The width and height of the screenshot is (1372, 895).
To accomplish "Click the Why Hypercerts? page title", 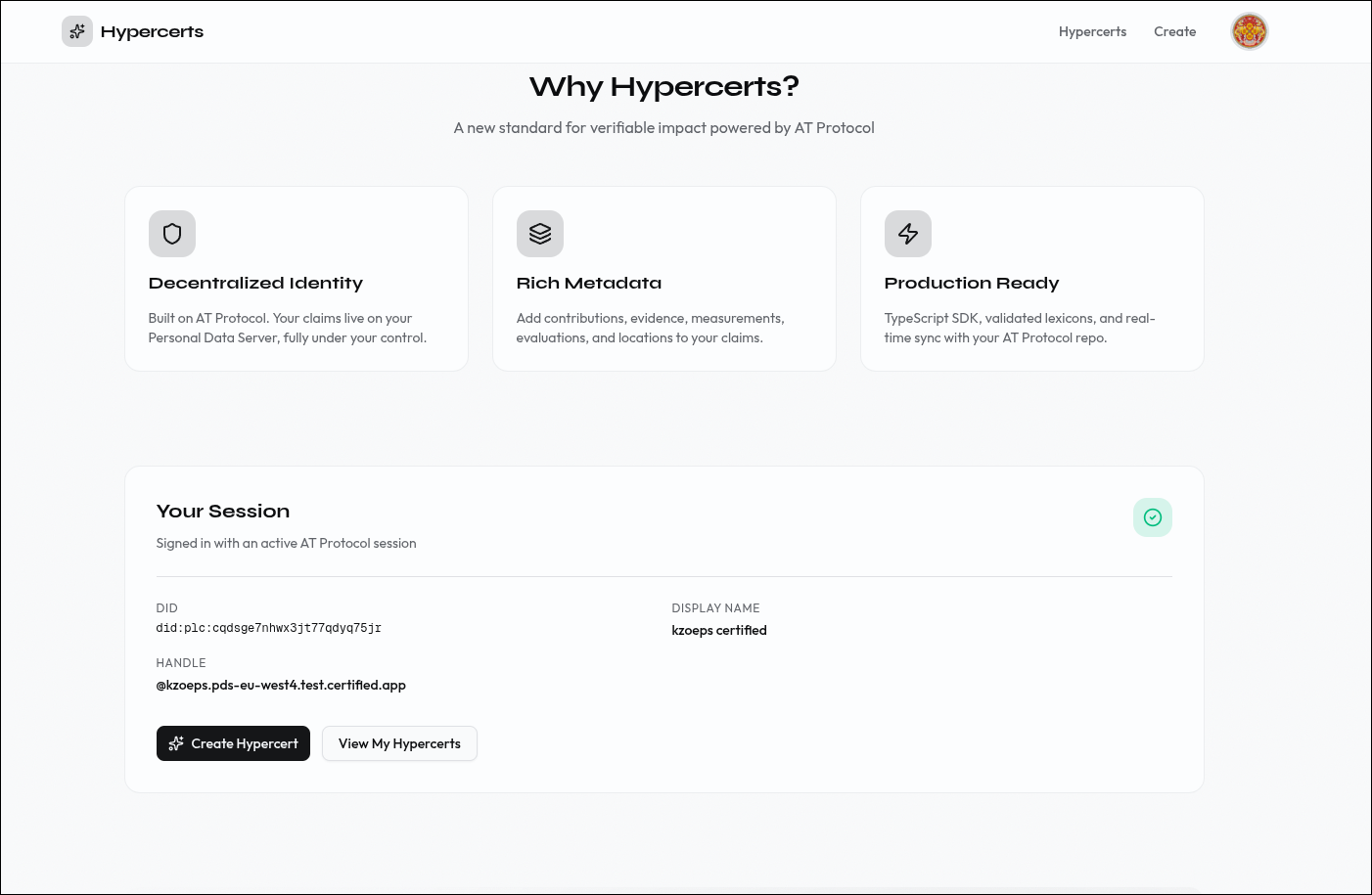I will pyautogui.click(x=664, y=86).
